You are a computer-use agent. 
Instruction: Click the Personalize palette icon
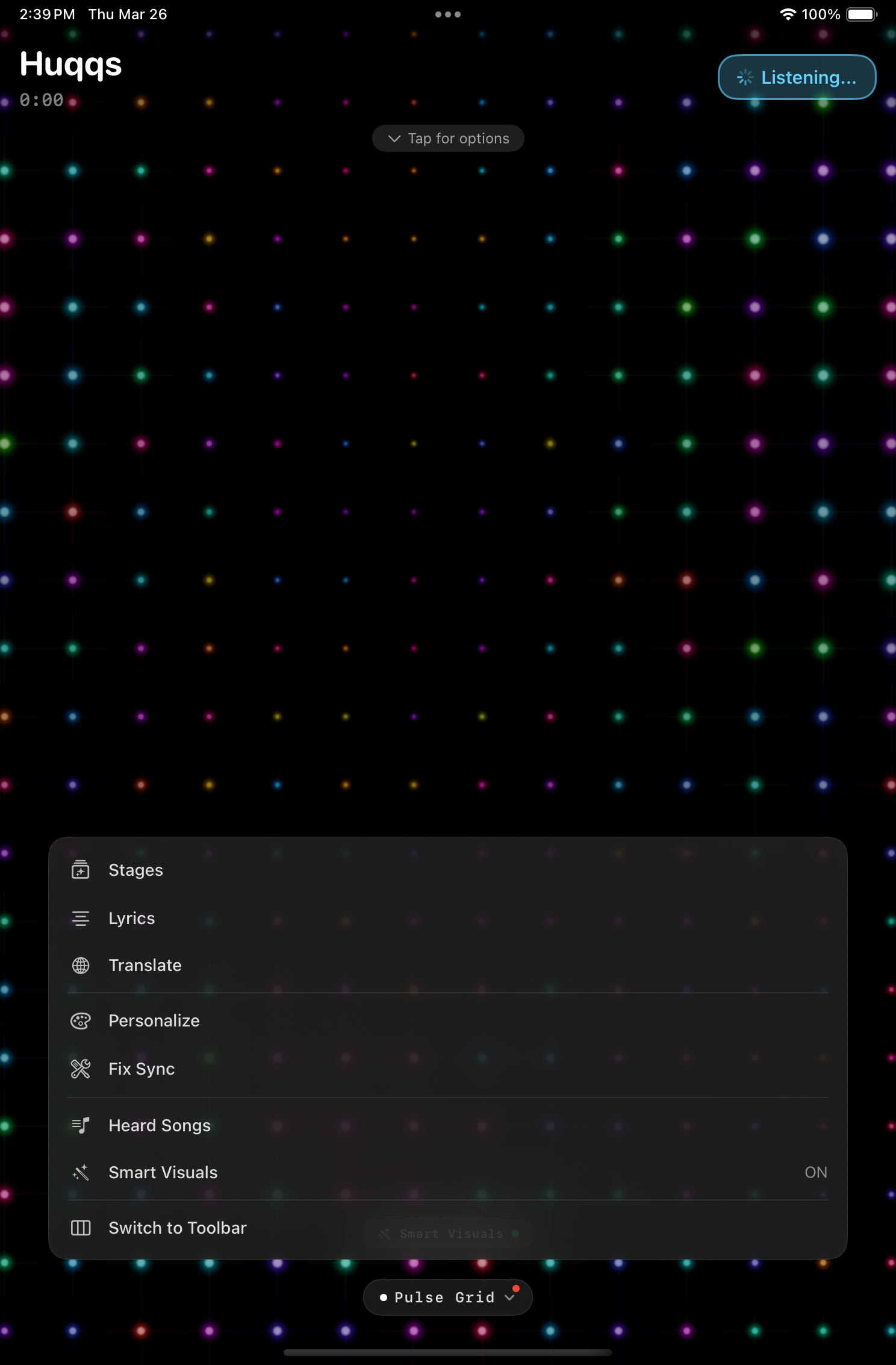(x=81, y=1021)
